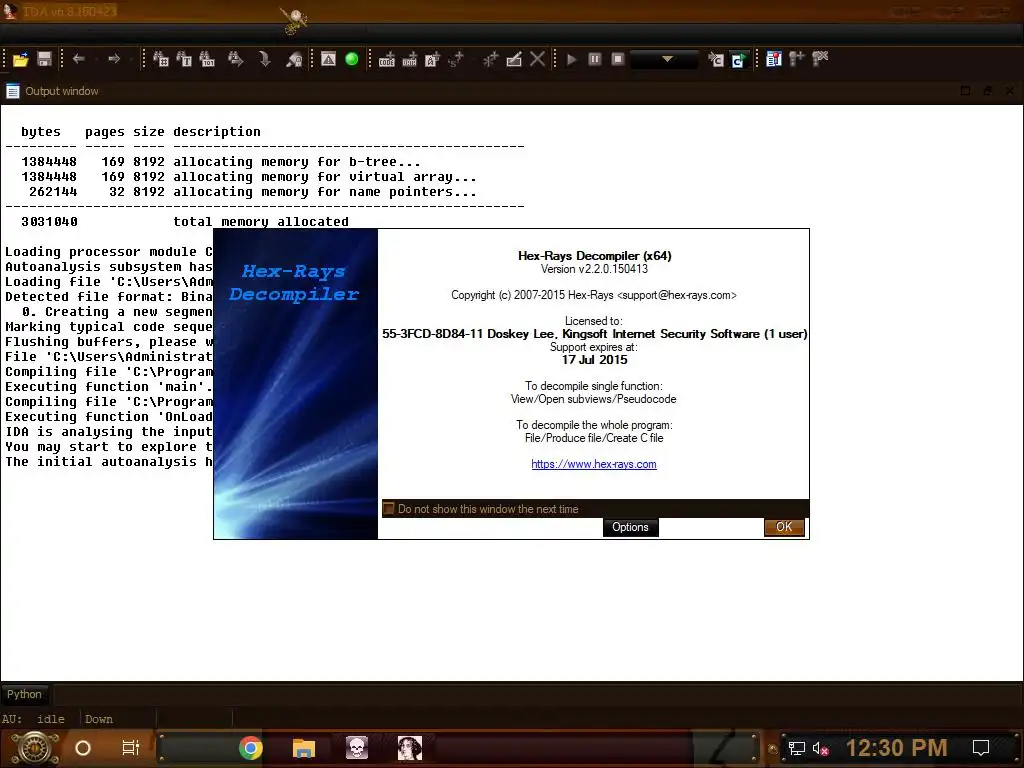Start the debugger with the play icon
This screenshot has width=1024, height=768.
(571, 59)
